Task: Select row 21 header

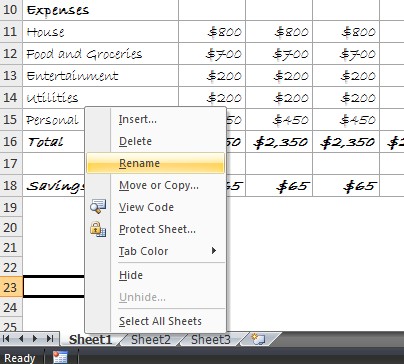Action: point(11,247)
